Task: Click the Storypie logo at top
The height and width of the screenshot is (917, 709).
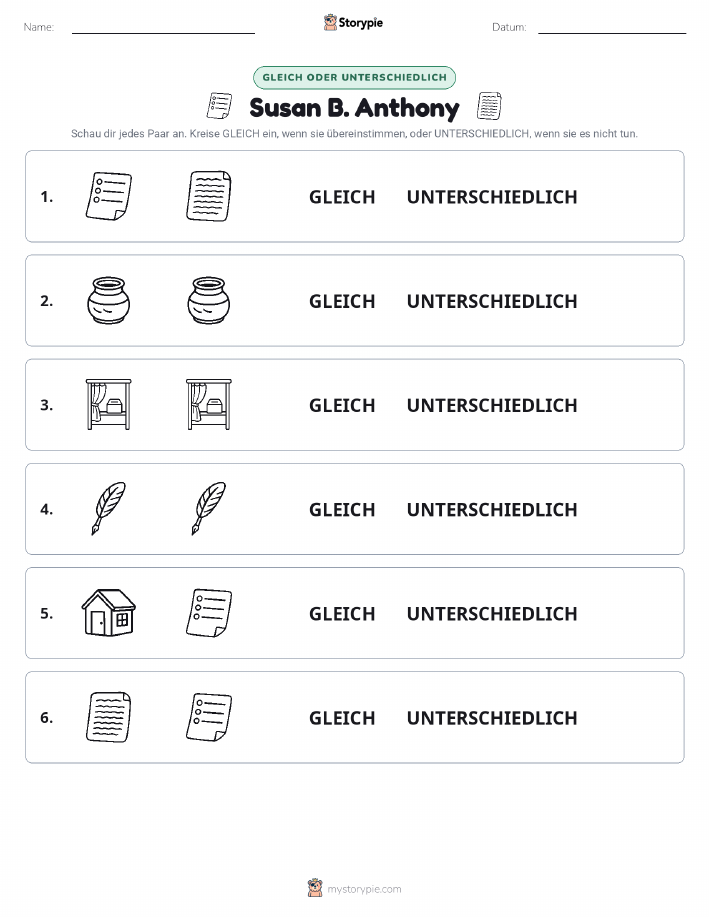Action: click(x=353, y=23)
